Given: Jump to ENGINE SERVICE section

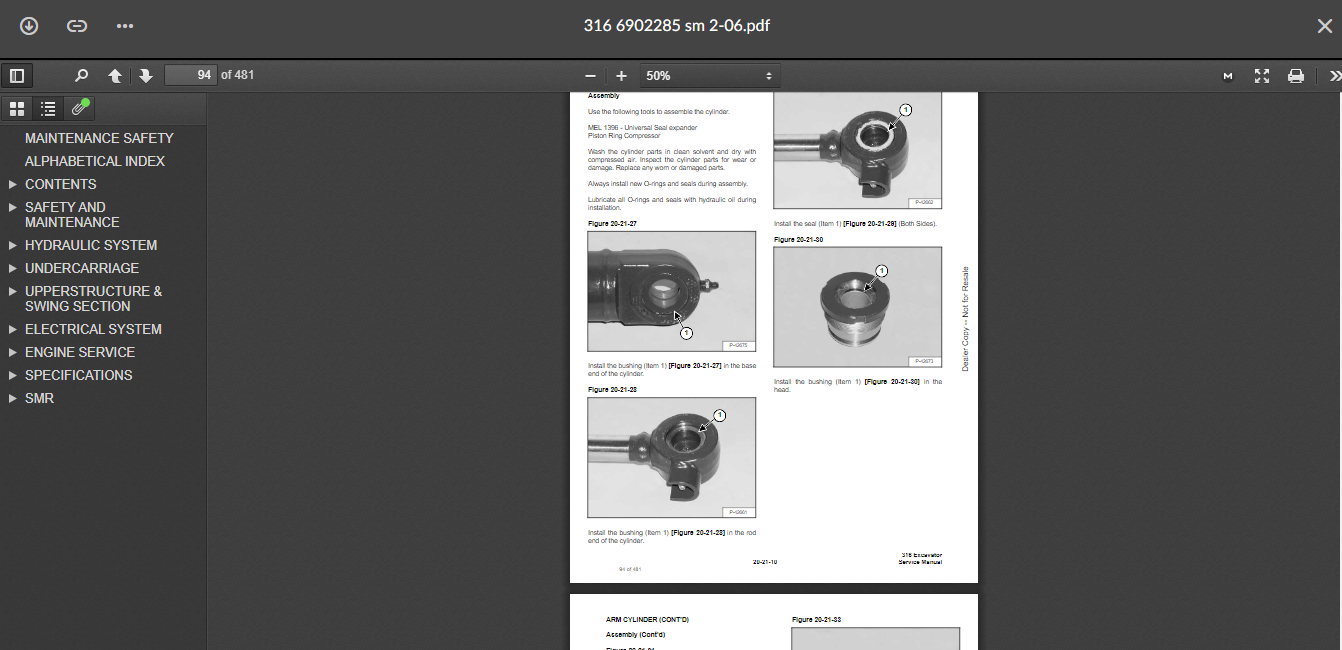Looking at the screenshot, I should click(x=80, y=352).
